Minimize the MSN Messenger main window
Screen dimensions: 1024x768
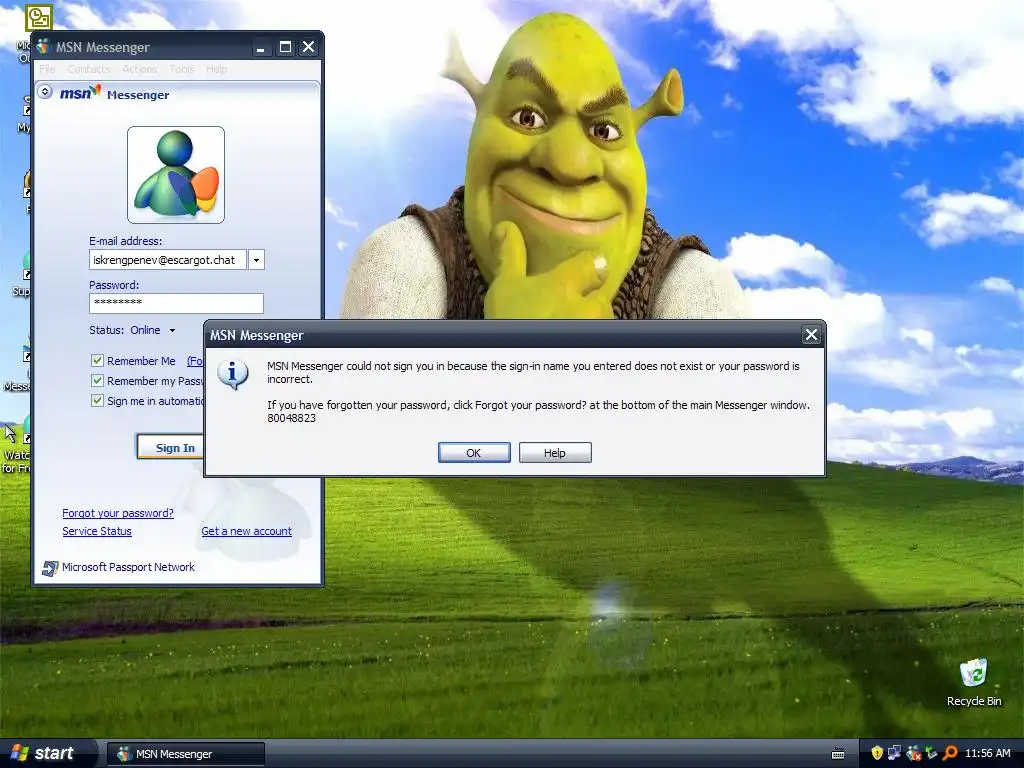click(x=261, y=48)
